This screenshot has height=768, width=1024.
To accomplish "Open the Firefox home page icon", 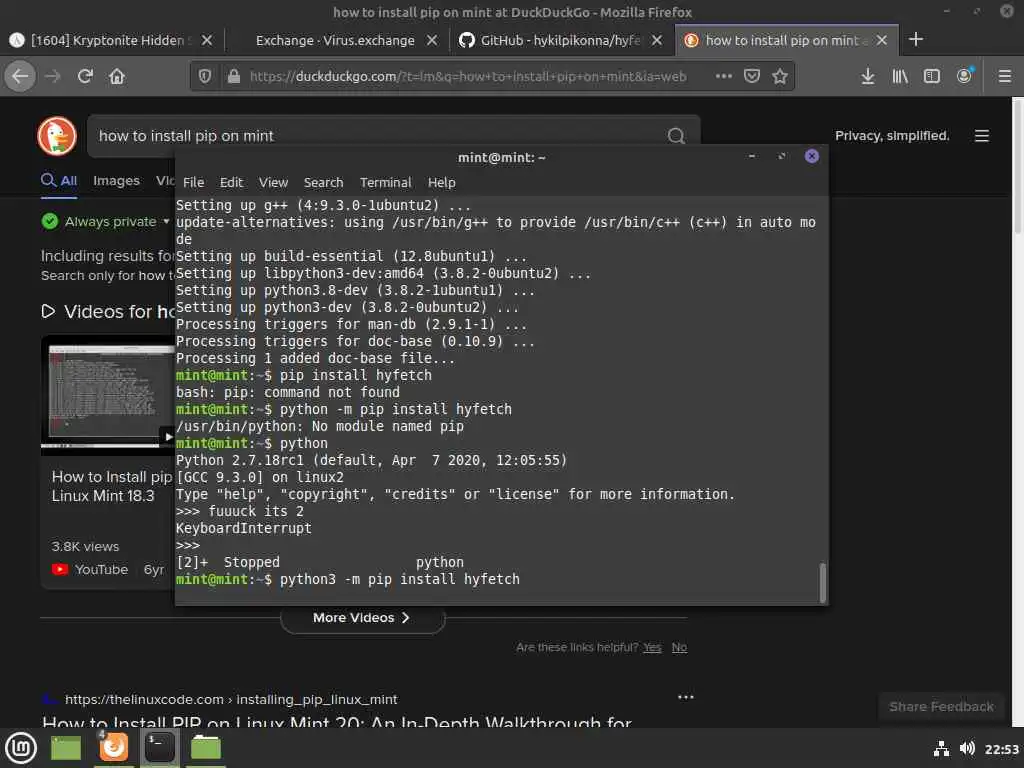I will (x=117, y=76).
